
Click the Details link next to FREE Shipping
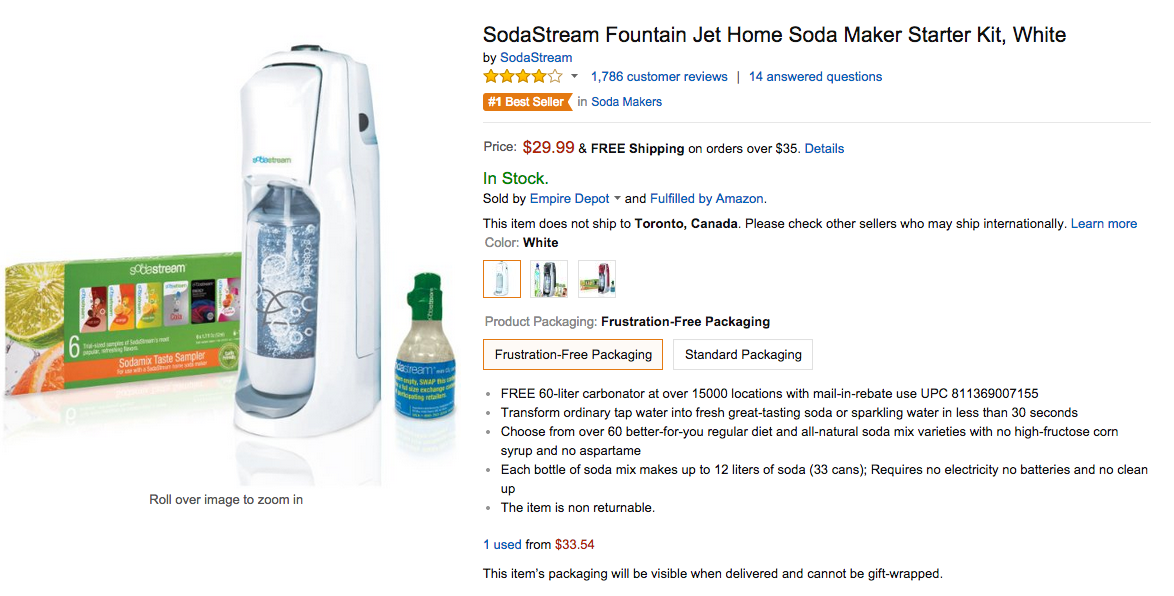(824, 148)
